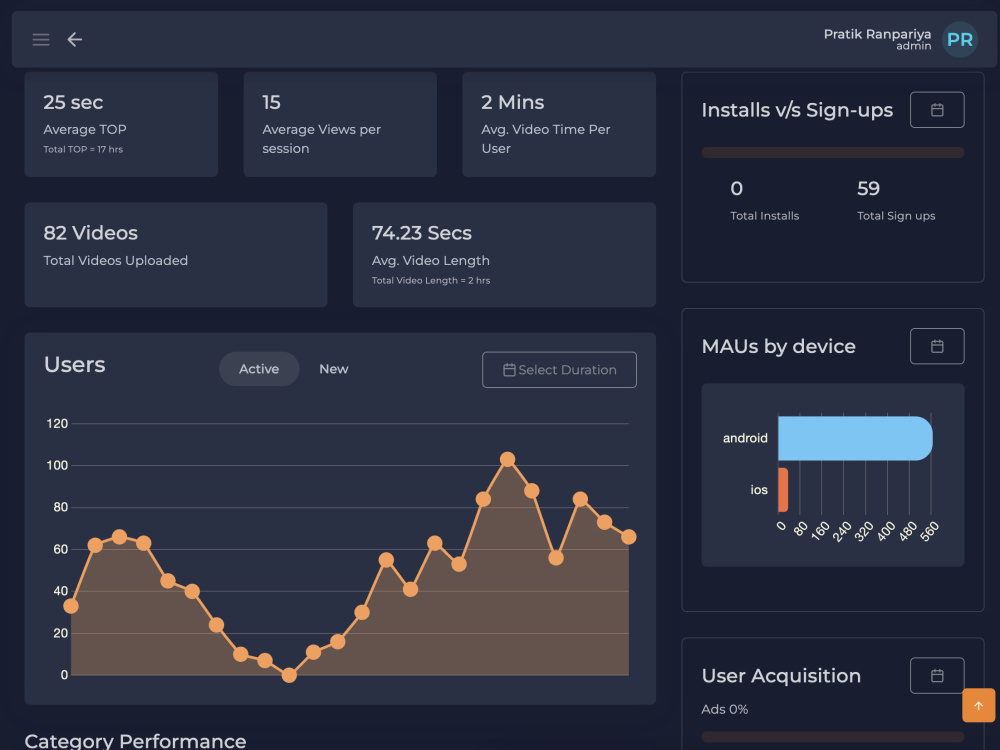Click the 2 Mins Avg Video Time card
The width and height of the screenshot is (1000, 750).
(558, 124)
